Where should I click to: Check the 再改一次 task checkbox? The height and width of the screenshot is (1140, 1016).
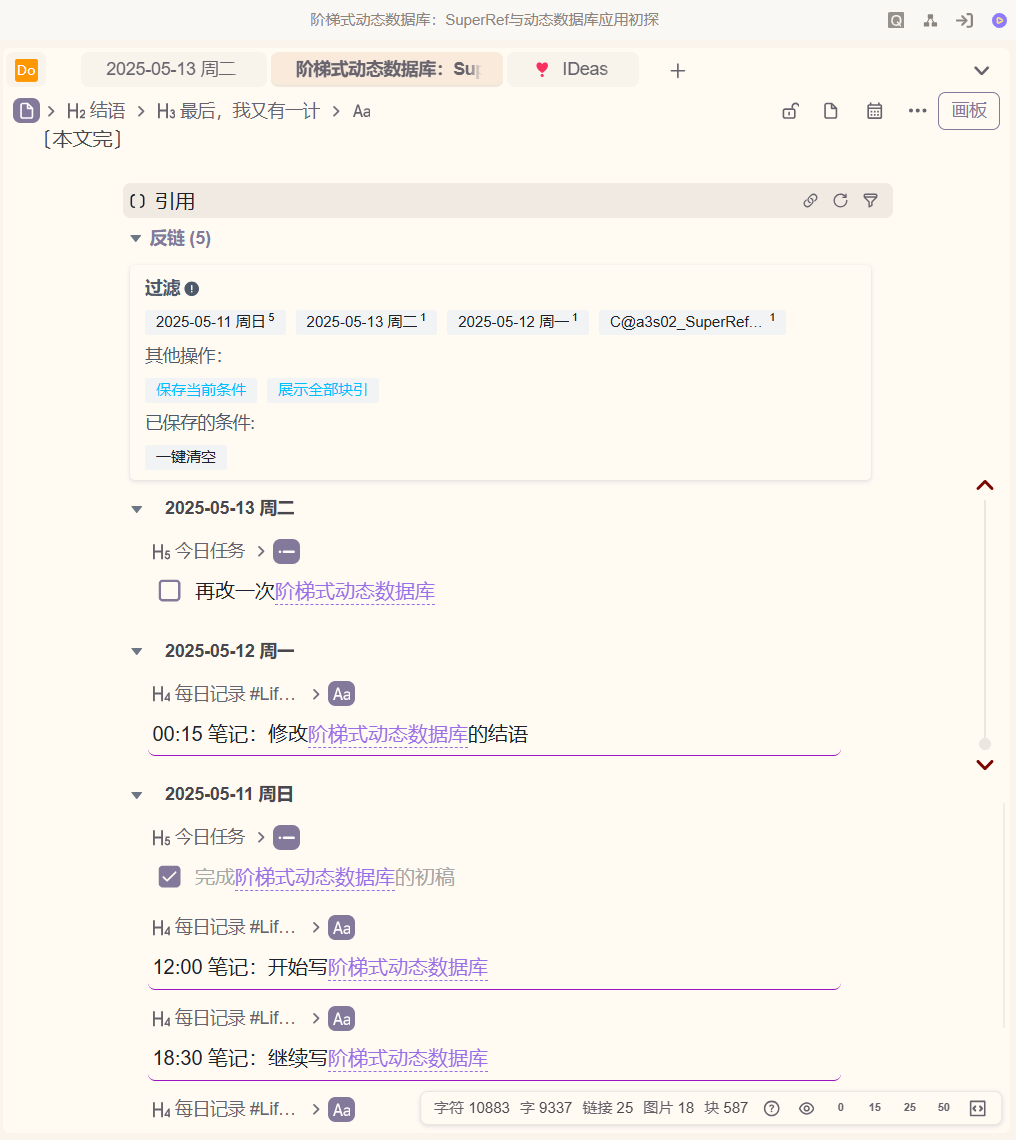click(169, 591)
